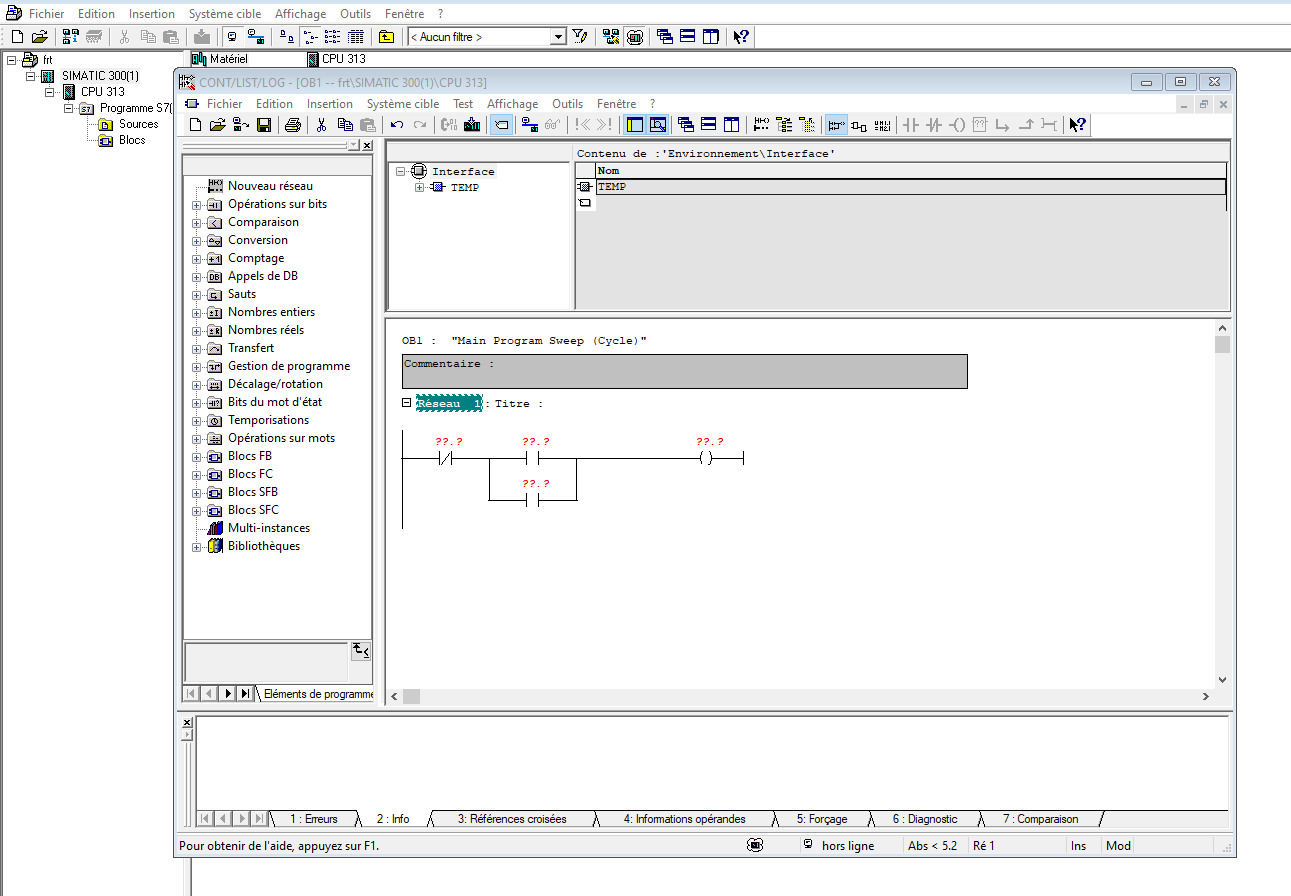
Task: Toggle the program elements catalog view button
Action: [635, 125]
